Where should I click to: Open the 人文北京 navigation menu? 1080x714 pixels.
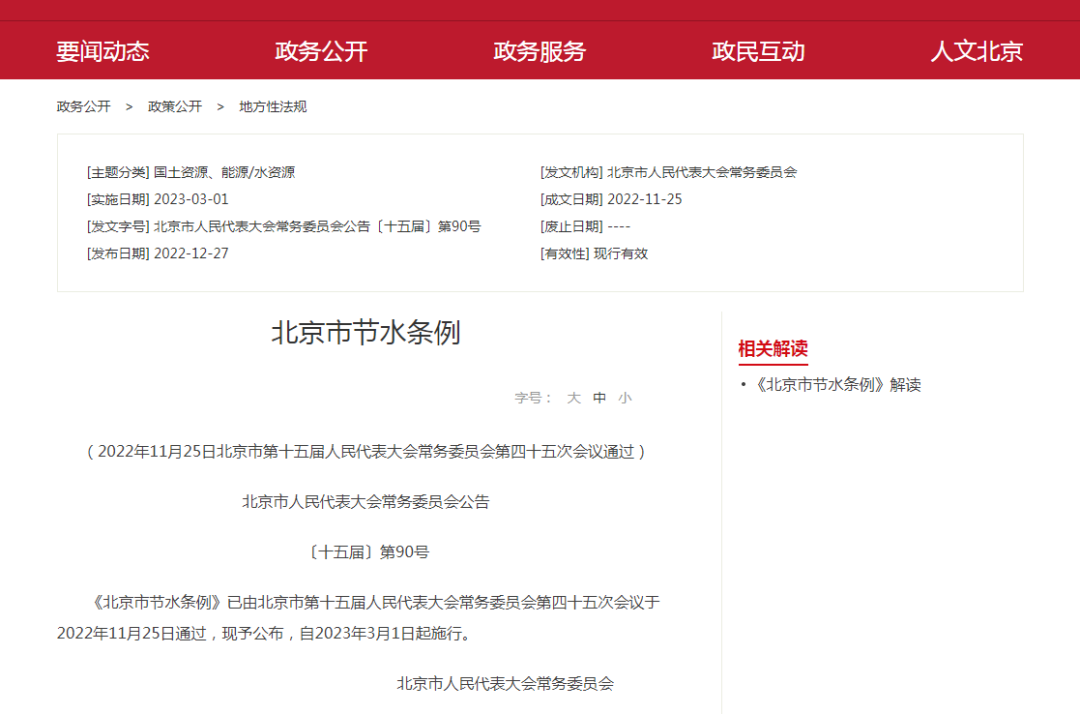click(x=978, y=52)
